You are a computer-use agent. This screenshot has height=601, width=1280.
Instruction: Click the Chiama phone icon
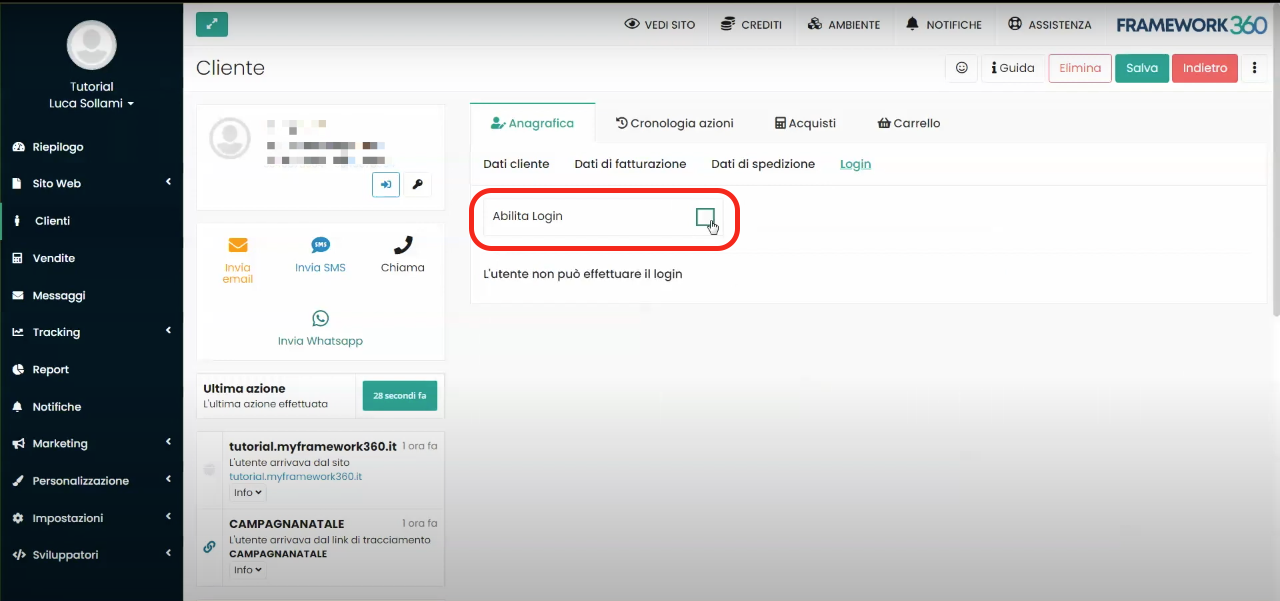[403, 245]
